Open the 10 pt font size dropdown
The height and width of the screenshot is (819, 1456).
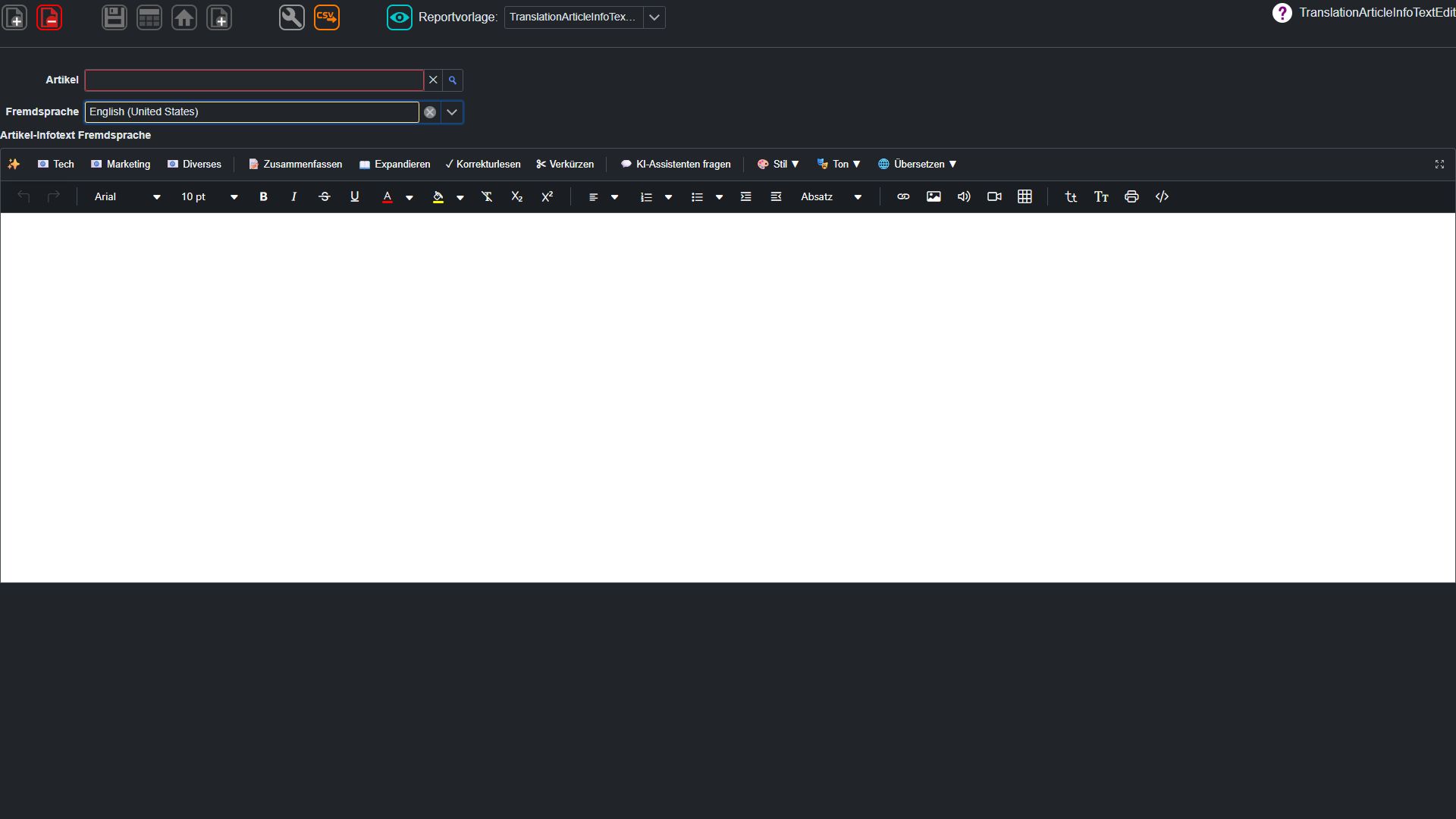point(209,197)
